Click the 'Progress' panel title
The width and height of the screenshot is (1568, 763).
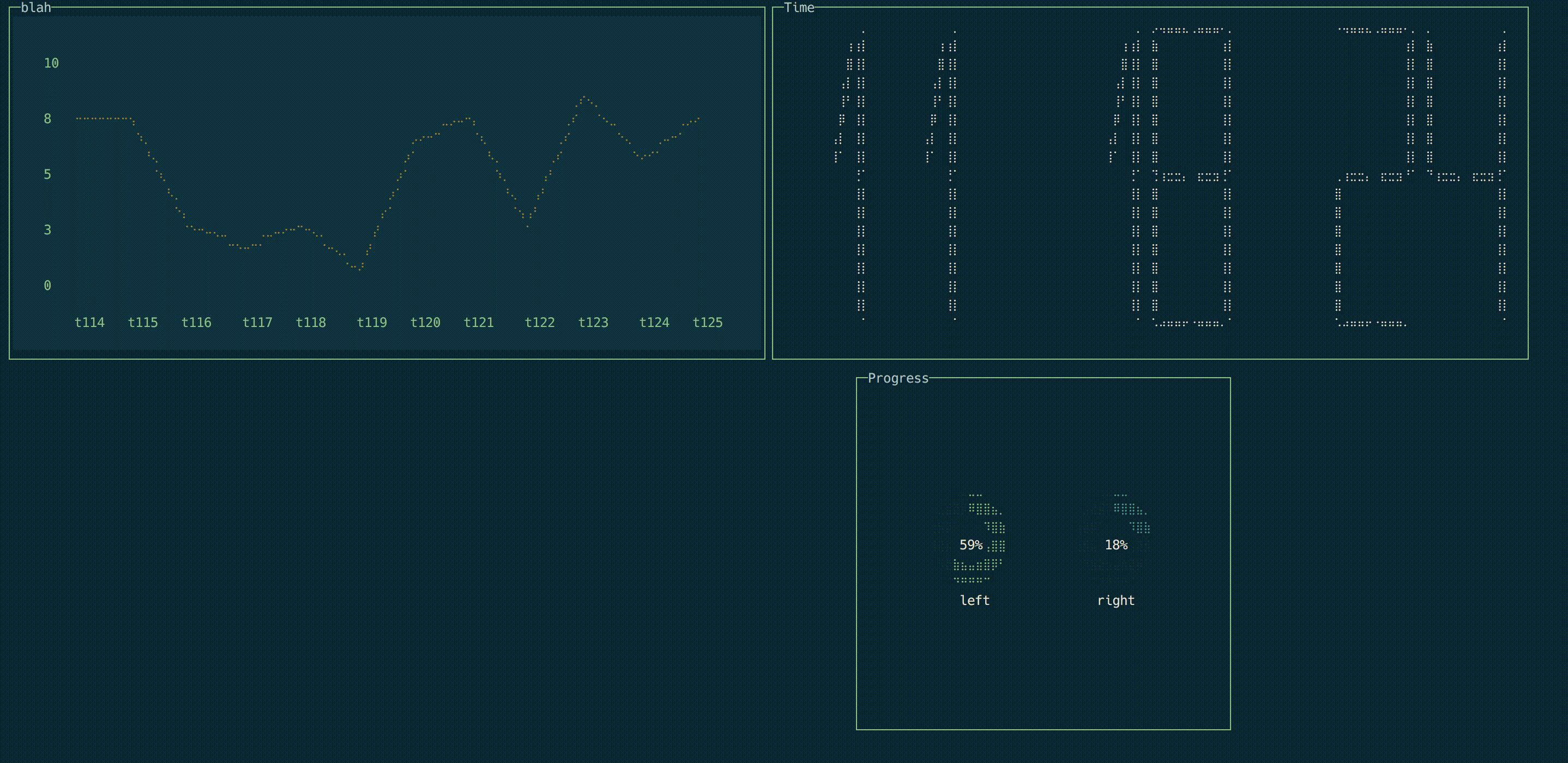pyautogui.click(x=898, y=378)
